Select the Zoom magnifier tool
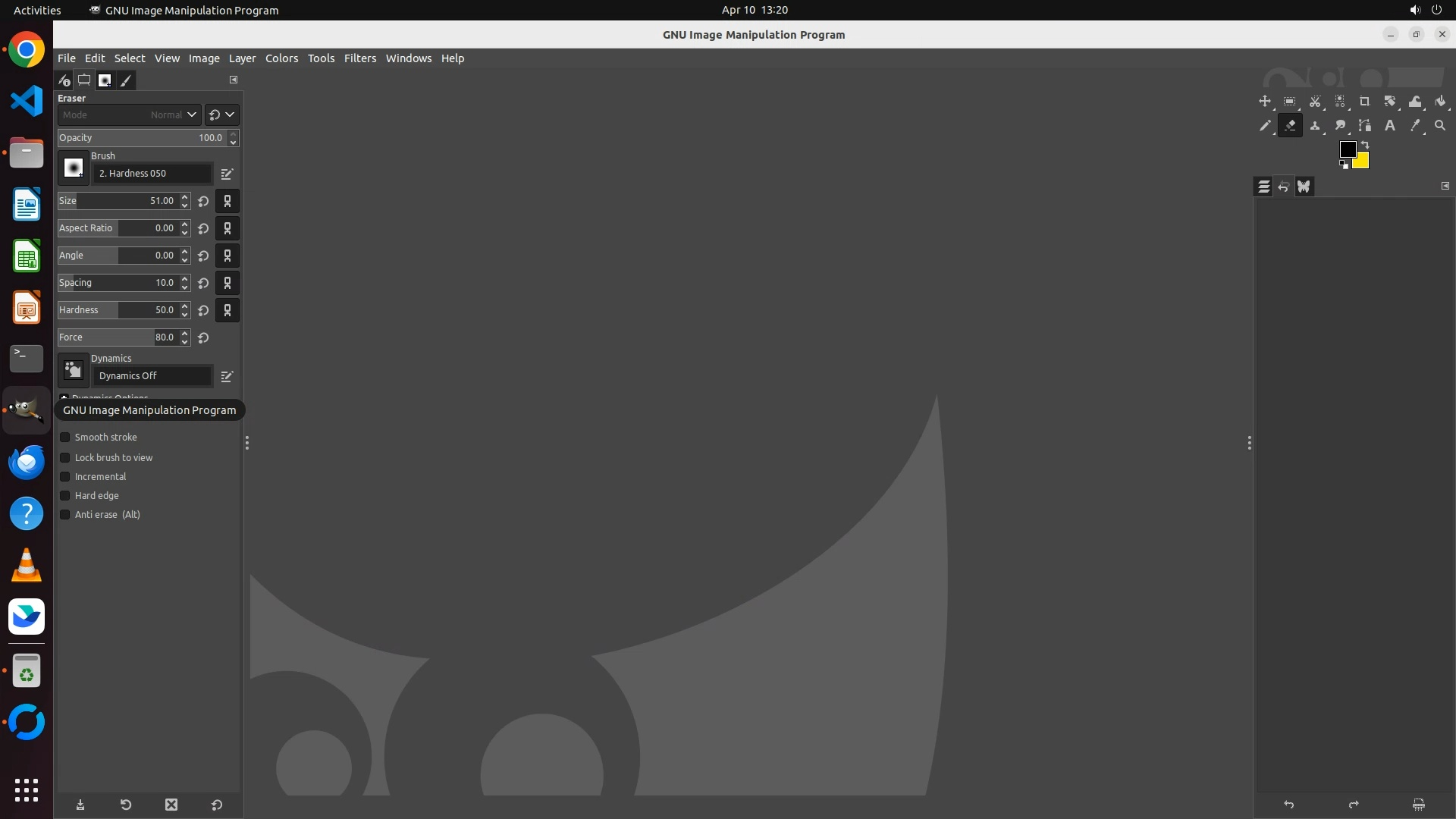Image resolution: width=1456 pixels, height=819 pixels. [1440, 126]
